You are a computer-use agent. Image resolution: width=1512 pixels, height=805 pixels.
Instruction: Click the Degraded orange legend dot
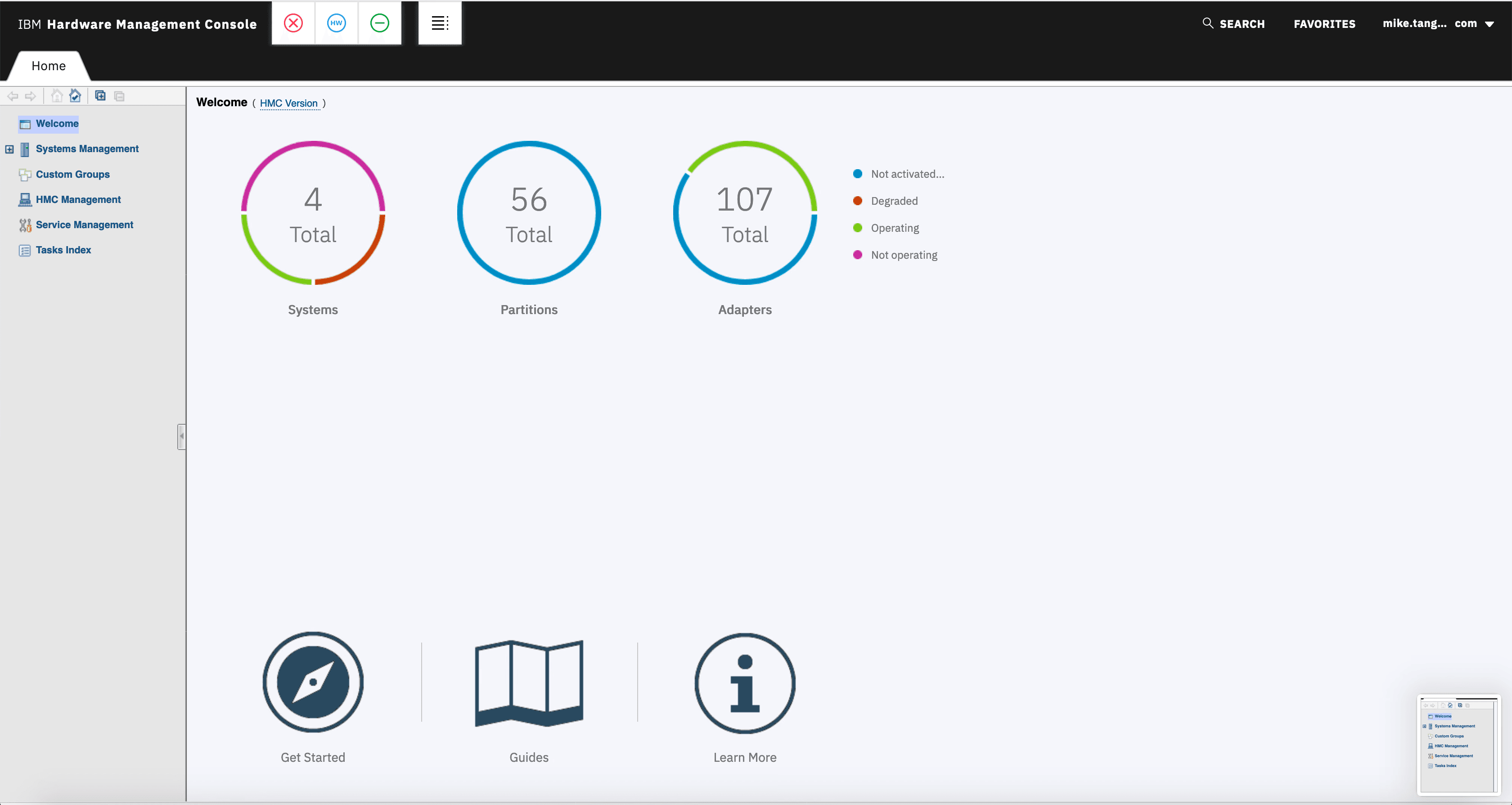pos(858,201)
